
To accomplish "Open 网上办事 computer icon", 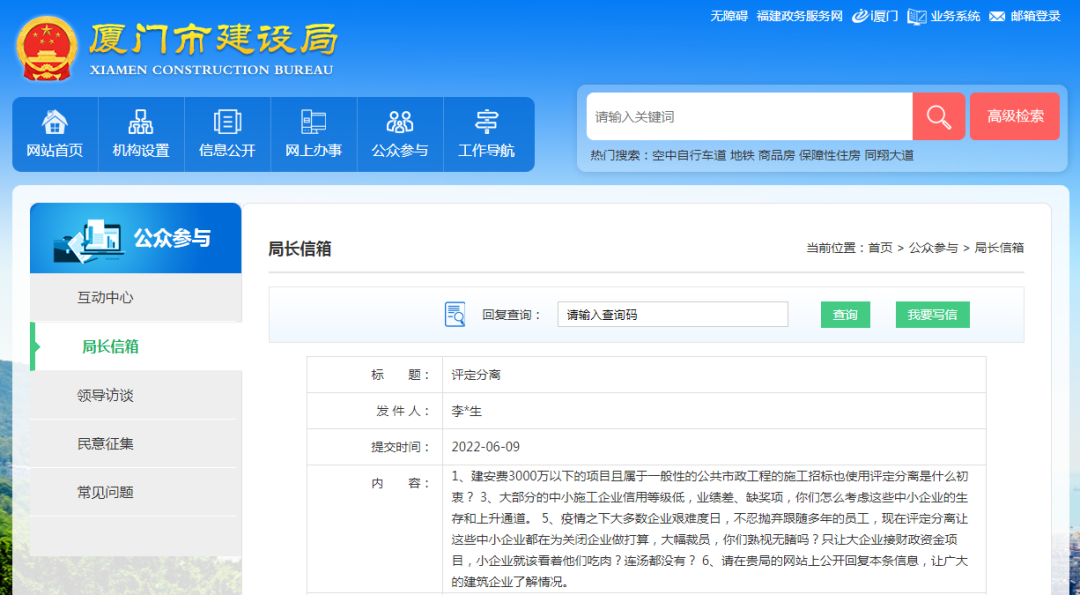I will pyautogui.click(x=313, y=122).
